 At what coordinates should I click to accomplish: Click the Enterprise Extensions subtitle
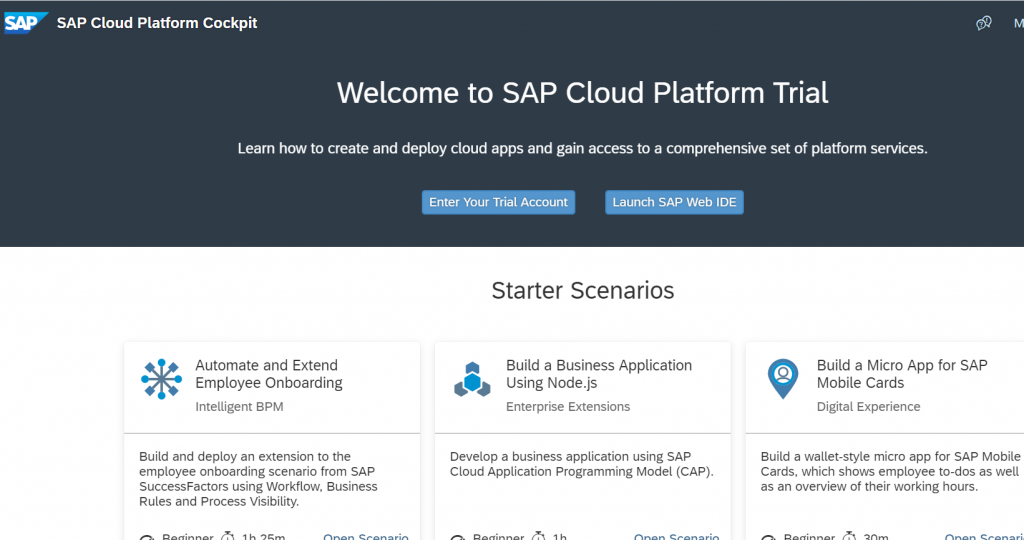point(568,407)
